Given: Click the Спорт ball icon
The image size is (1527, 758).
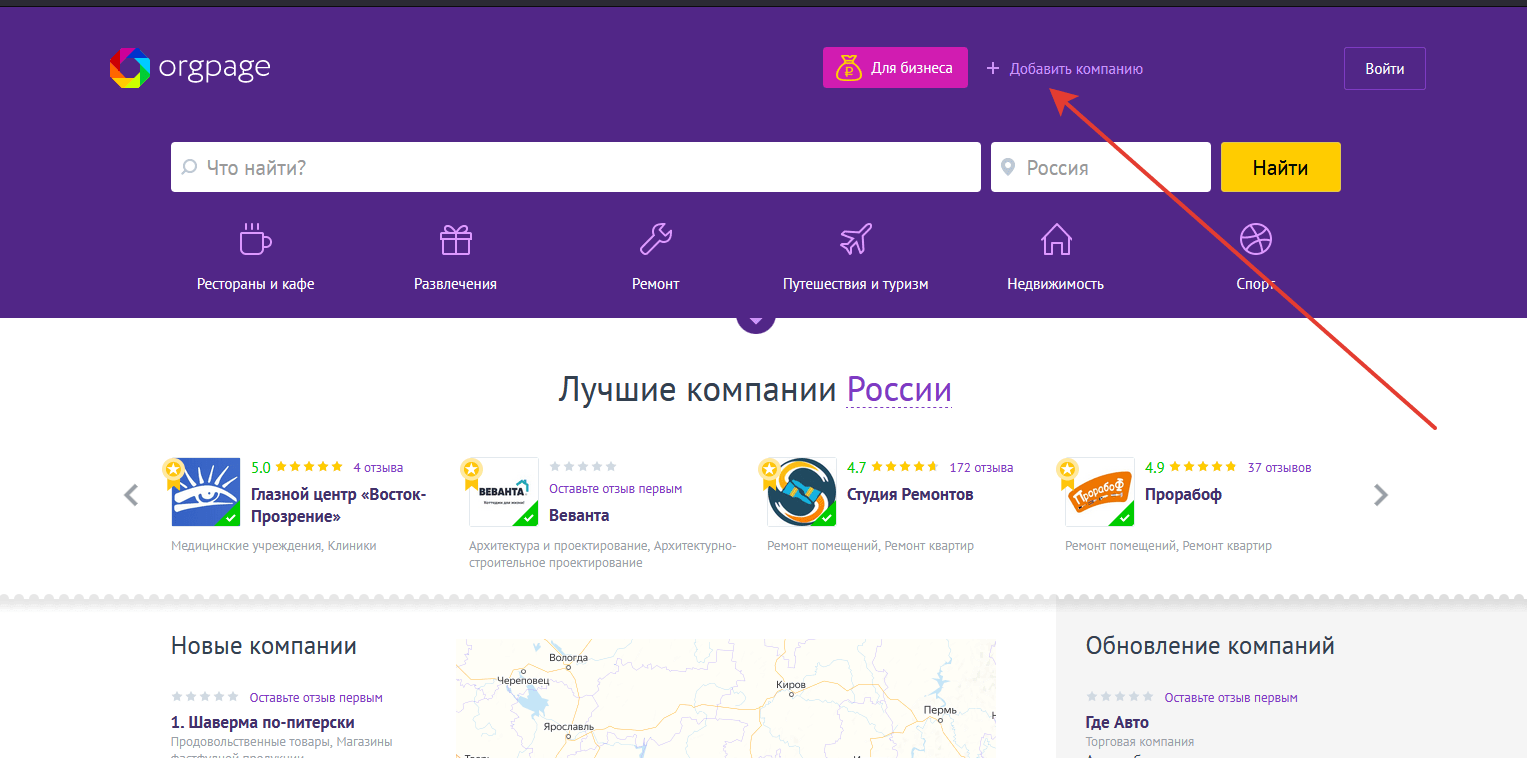Looking at the screenshot, I should pyautogui.click(x=1255, y=239).
